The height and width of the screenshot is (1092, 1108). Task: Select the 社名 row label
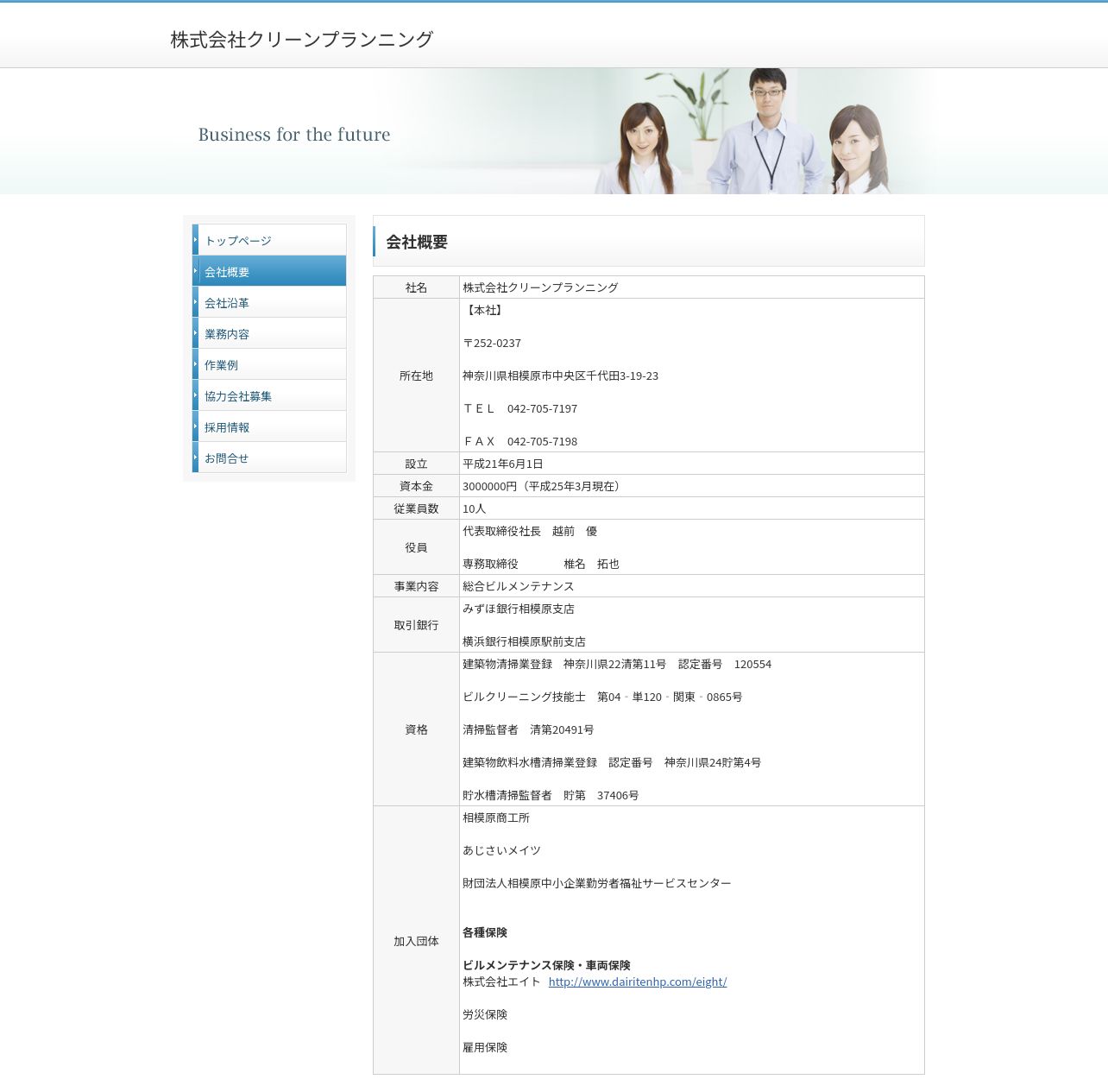click(416, 287)
